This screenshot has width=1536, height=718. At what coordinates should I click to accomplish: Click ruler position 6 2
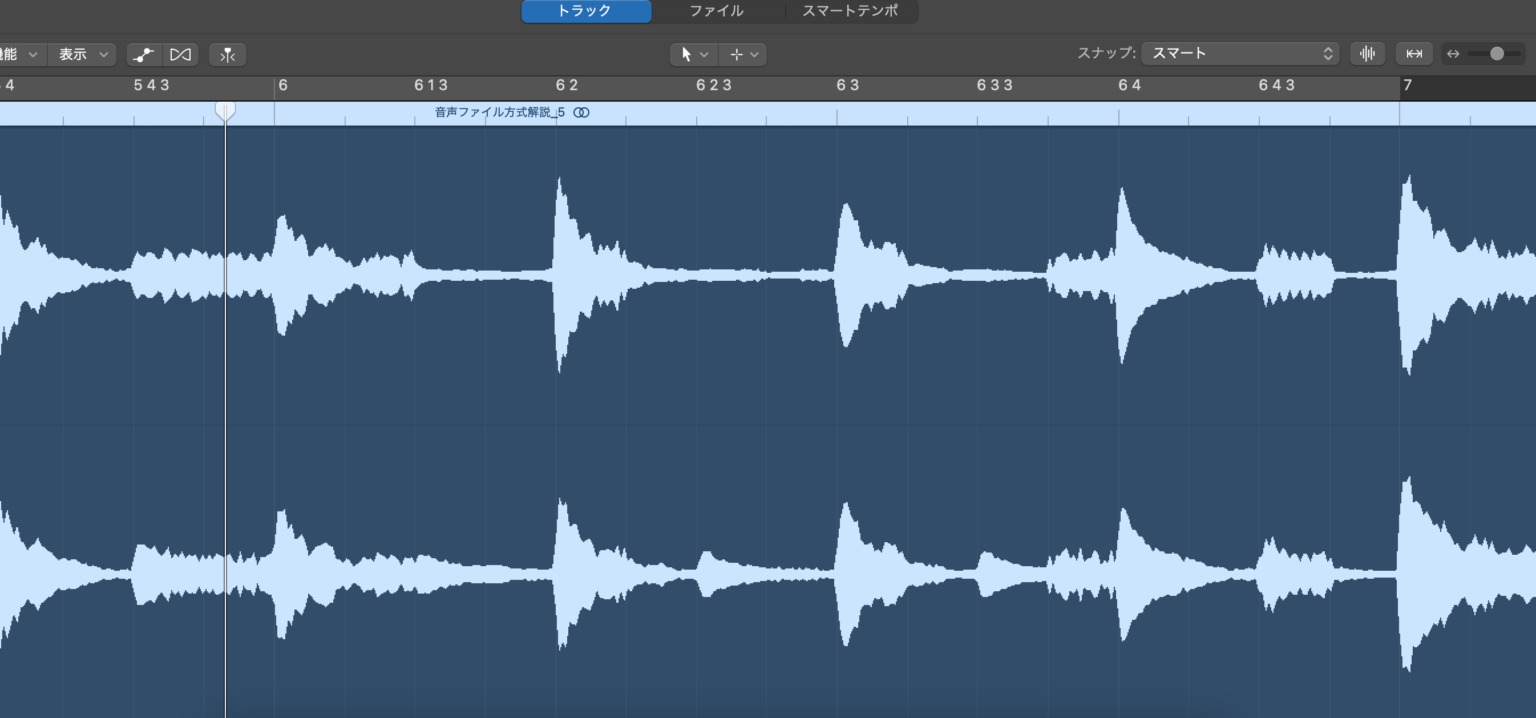pos(567,86)
